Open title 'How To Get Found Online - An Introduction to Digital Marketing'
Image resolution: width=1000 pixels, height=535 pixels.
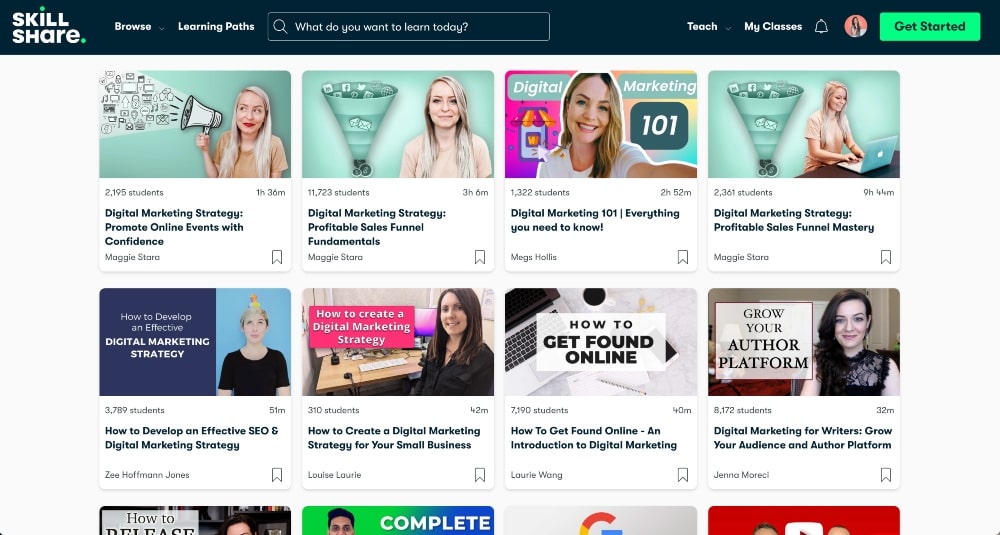594,438
